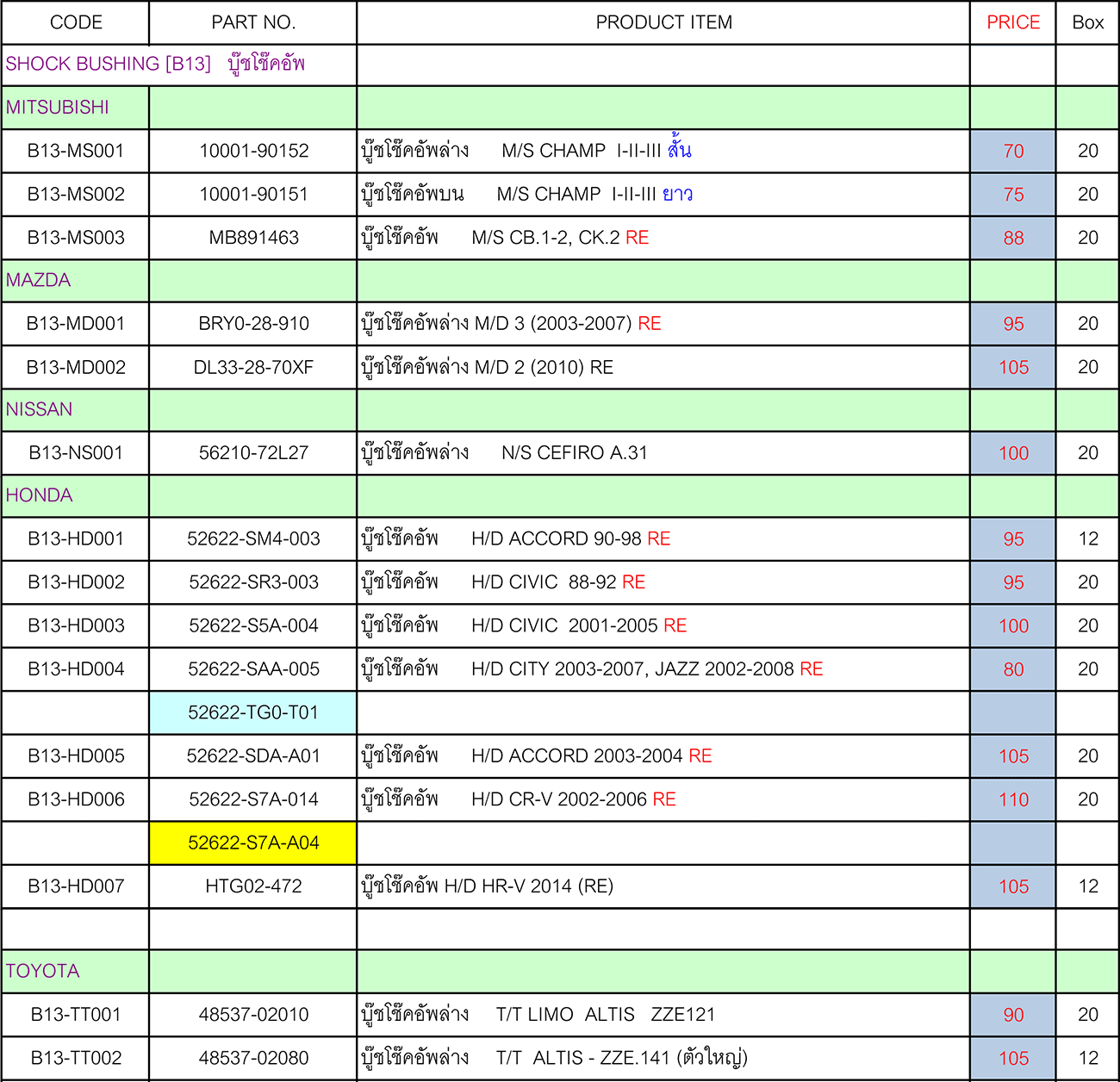Click code cell B13-MS003

[x=76, y=237]
